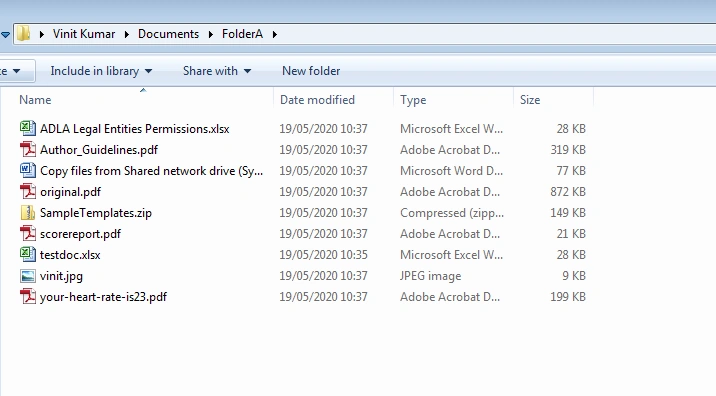Click 77 KB size cell
Image resolution: width=716 pixels, height=396 pixels.
[x=571, y=171]
